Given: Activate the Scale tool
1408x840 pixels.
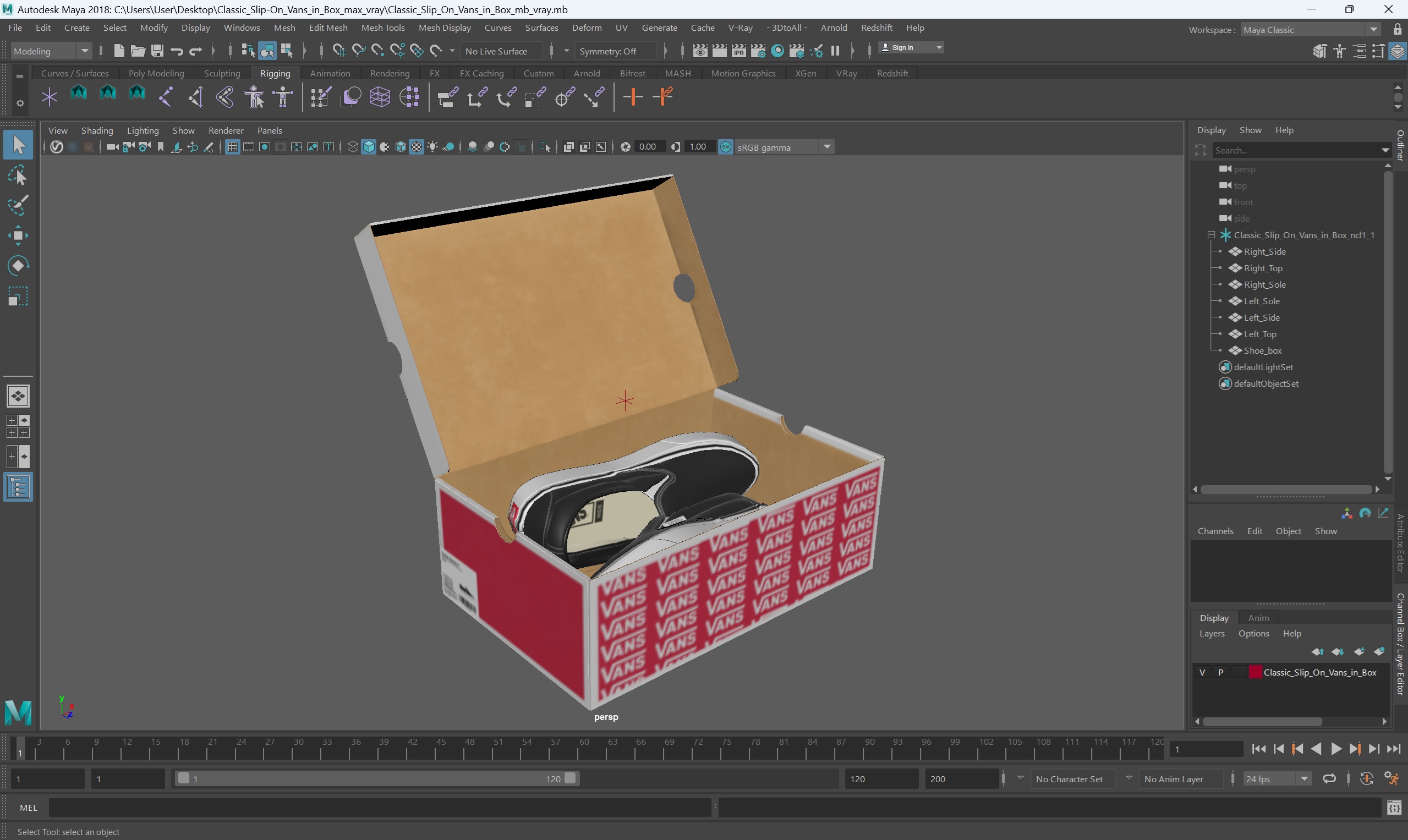Looking at the screenshot, I should pos(18,296).
